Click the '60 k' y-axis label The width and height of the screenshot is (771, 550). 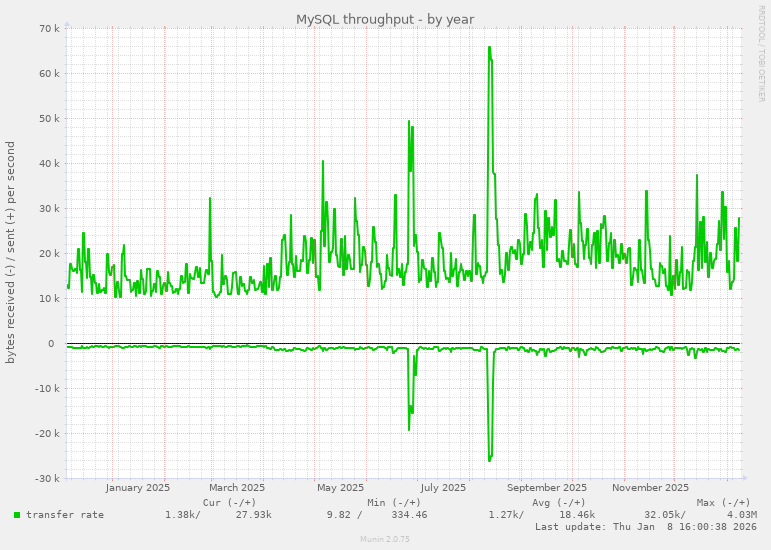[x=50, y=74]
